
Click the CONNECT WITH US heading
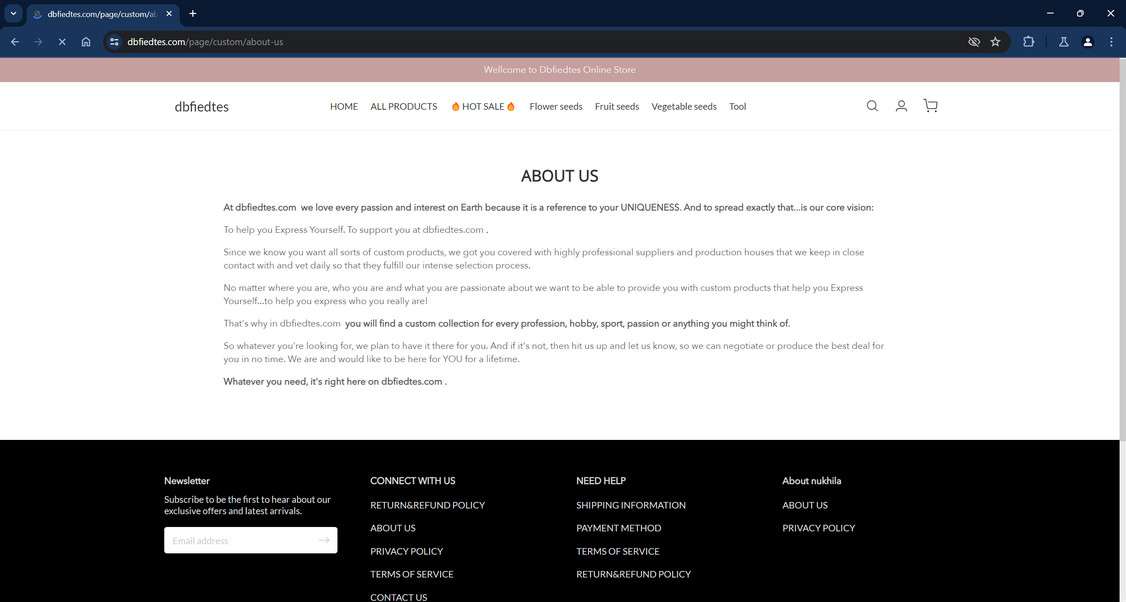[x=412, y=481]
